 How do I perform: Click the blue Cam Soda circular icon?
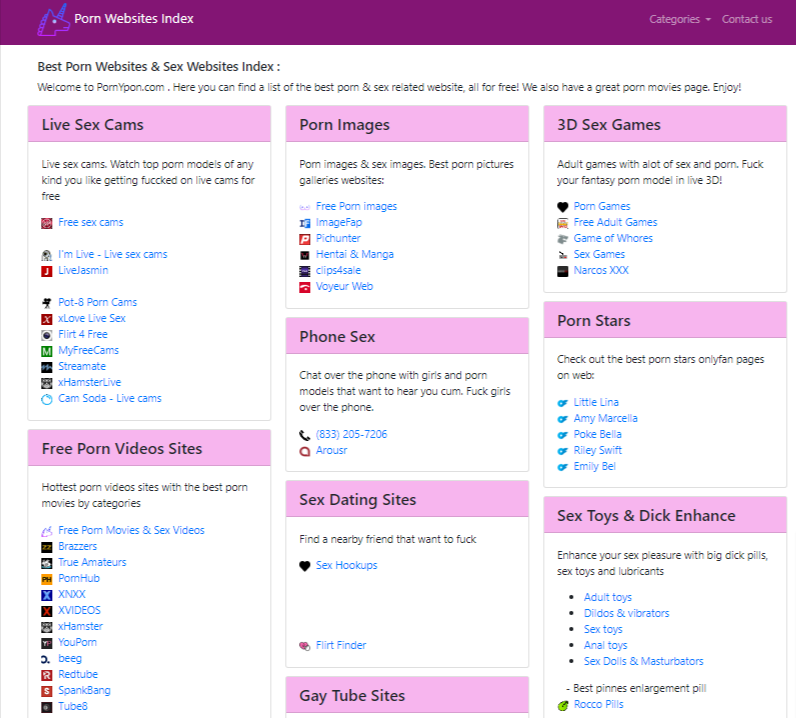[47, 399]
